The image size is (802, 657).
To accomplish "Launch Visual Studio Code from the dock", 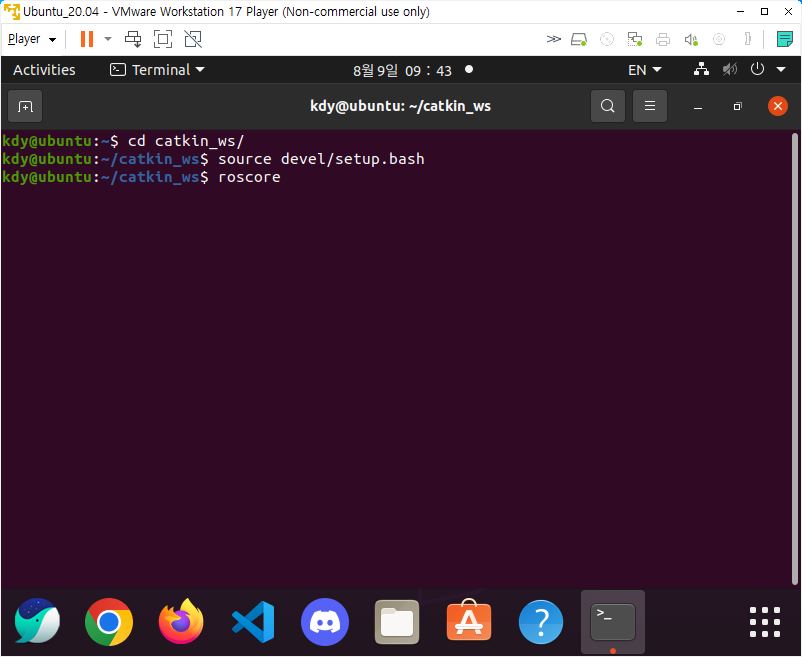I will click(x=253, y=622).
